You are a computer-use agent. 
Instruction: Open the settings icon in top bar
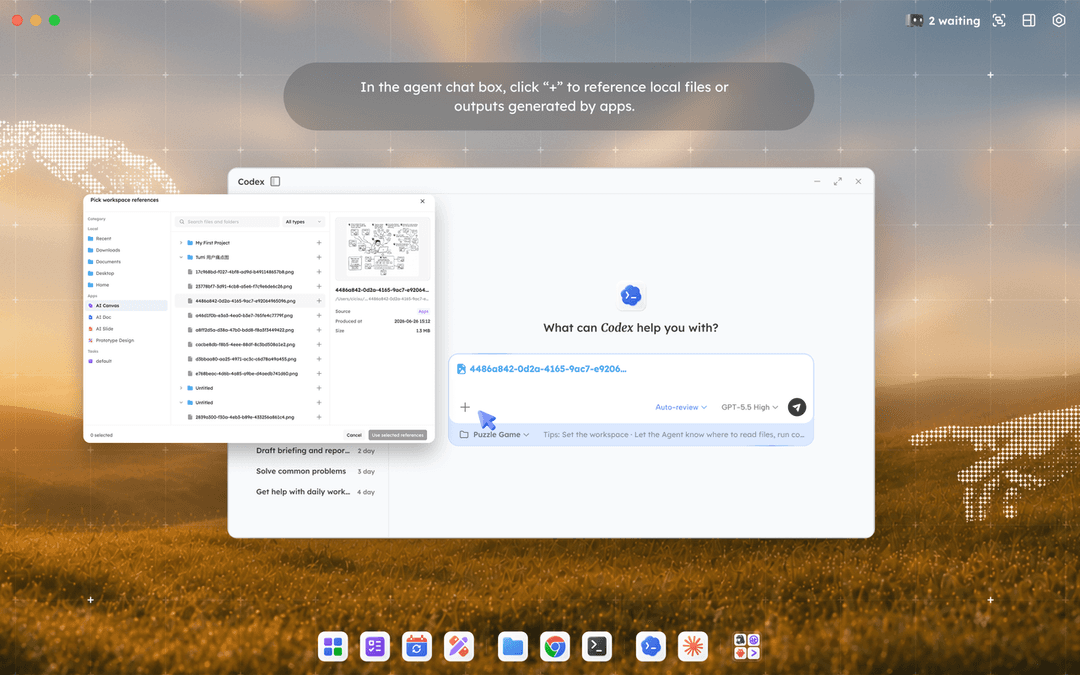coord(1059,21)
